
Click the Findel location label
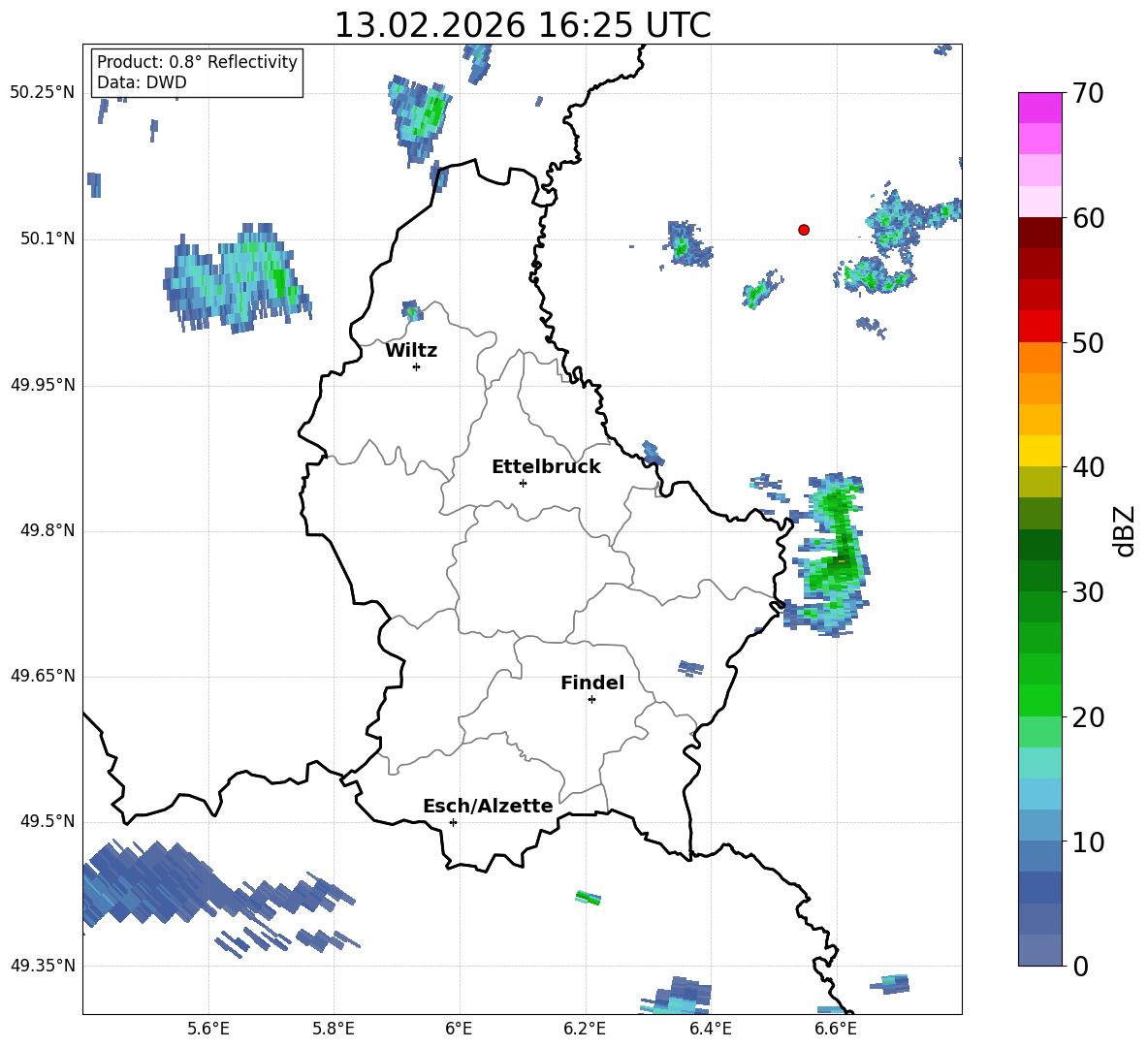coord(592,683)
